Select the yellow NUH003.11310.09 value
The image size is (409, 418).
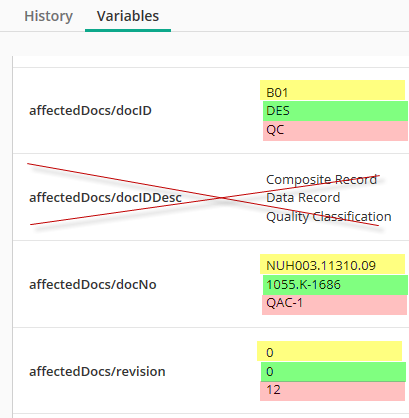click(332, 264)
